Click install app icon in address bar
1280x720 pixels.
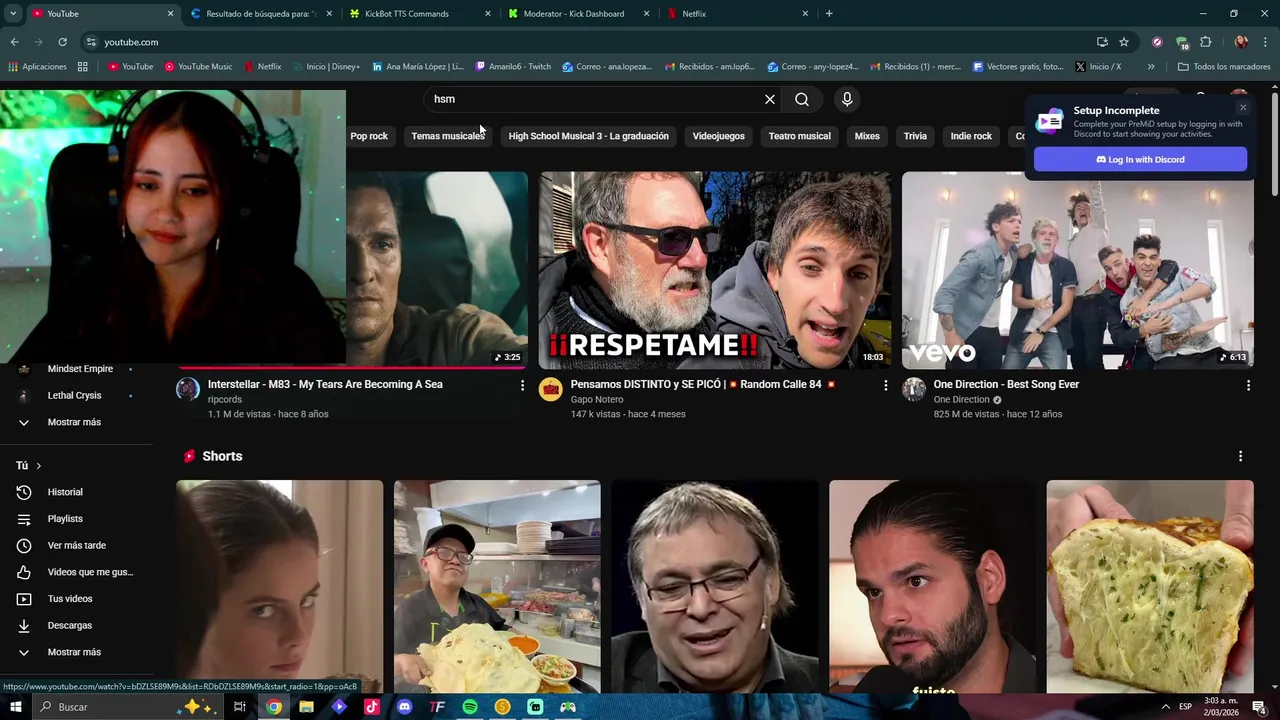[x=1102, y=42]
